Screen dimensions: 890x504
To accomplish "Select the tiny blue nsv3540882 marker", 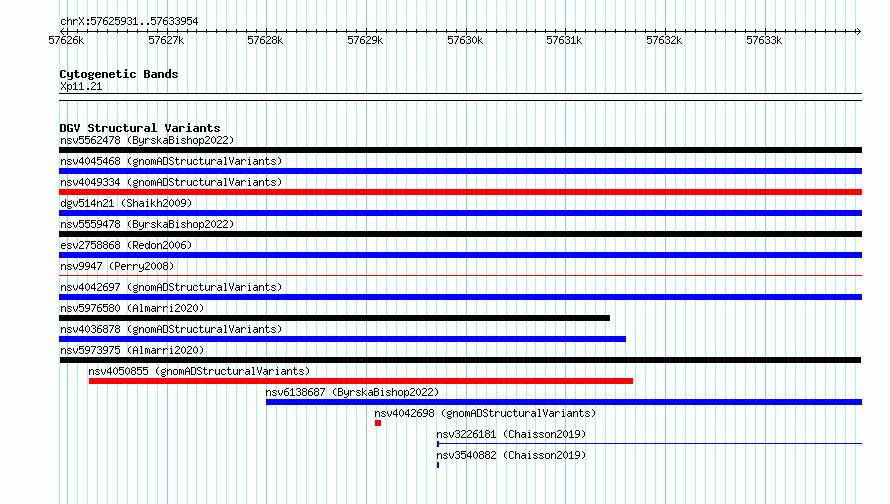I will pos(438,465).
